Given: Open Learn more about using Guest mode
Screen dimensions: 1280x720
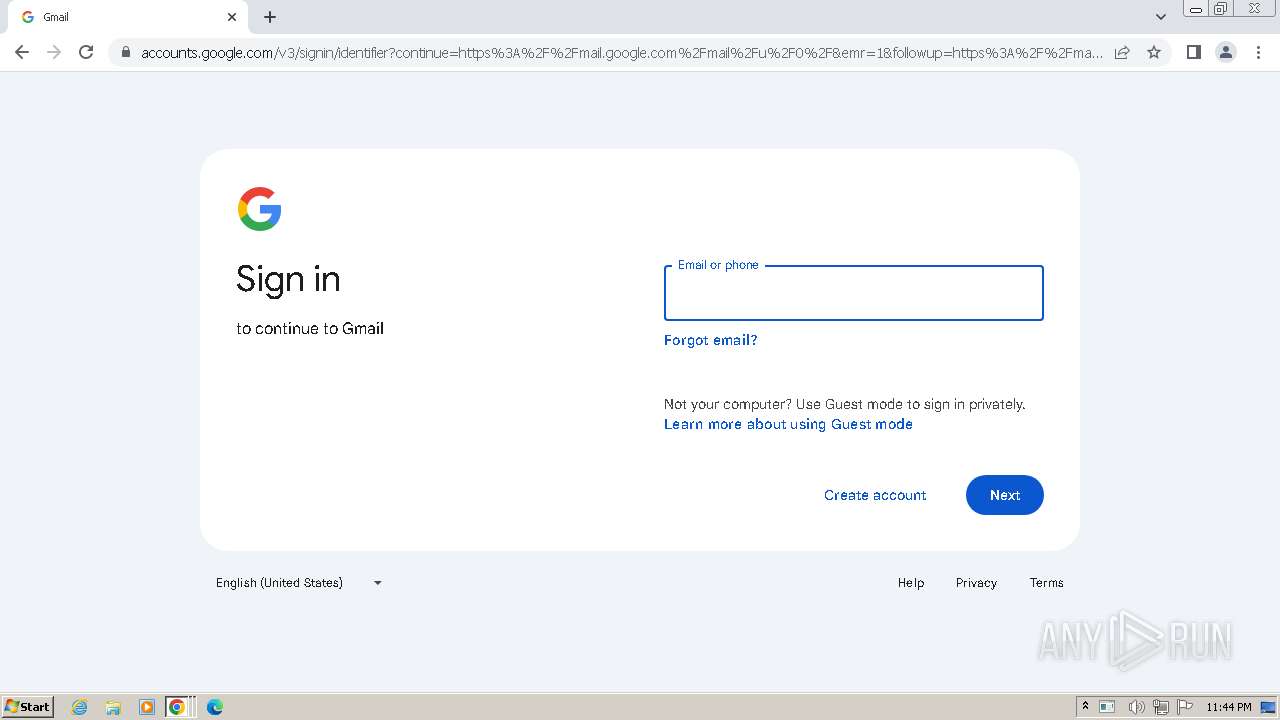Looking at the screenshot, I should click(788, 424).
